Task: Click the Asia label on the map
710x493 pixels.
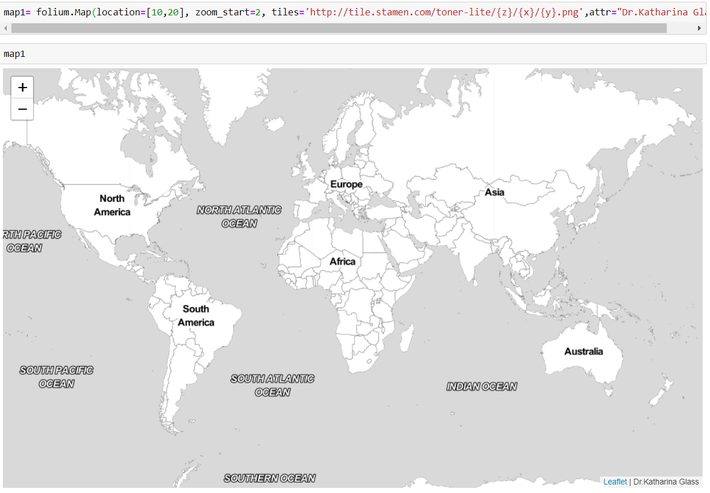Action: coord(494,192)
